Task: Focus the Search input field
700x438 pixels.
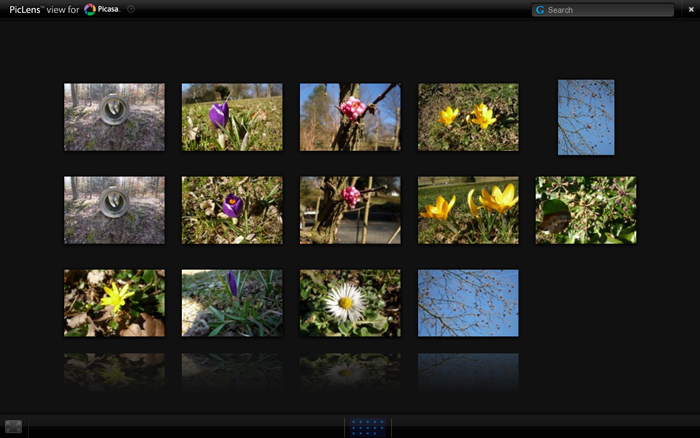Action: tap(608, 10)
